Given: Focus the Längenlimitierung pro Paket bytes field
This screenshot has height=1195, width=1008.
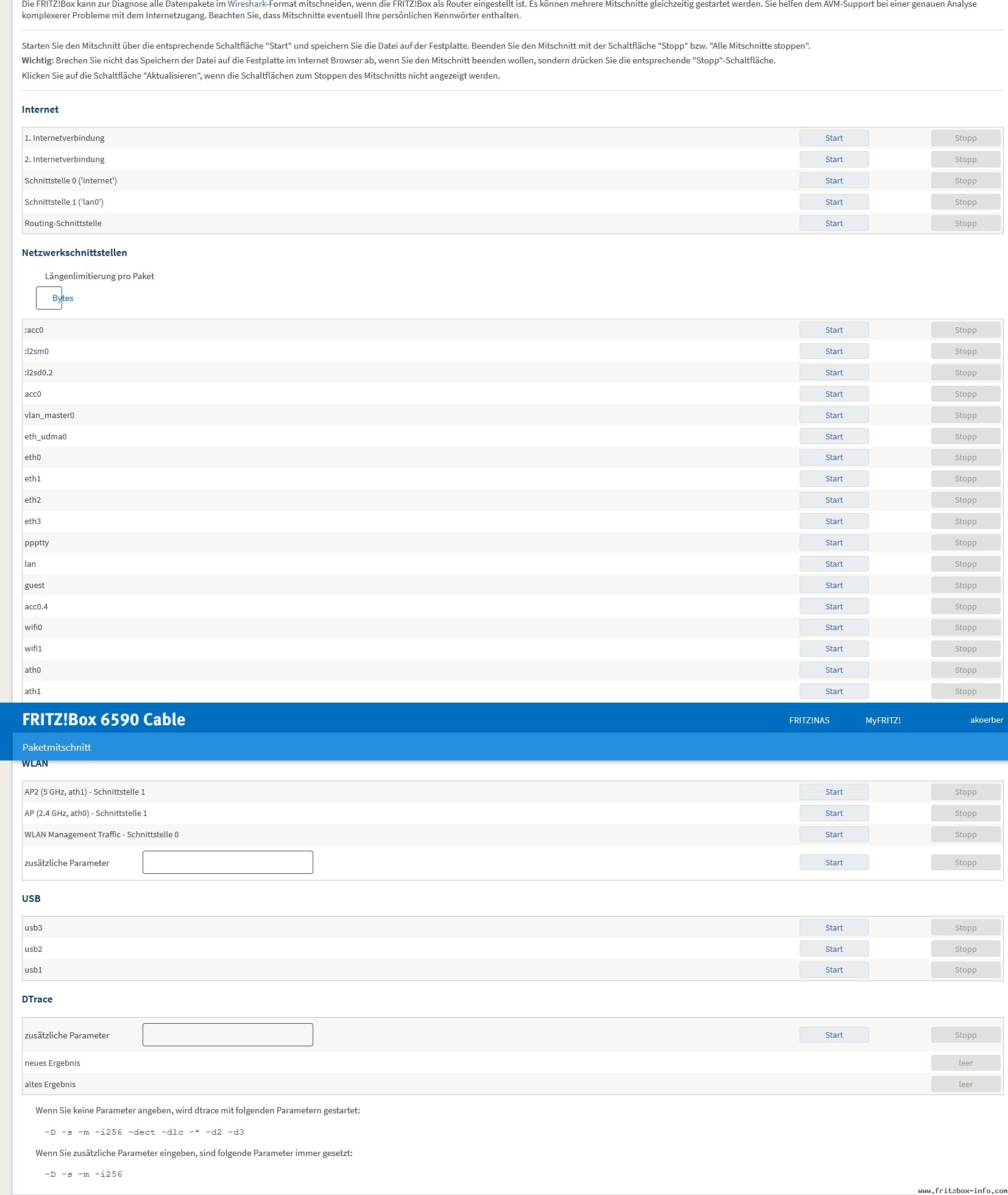Looking at the screenshot, I should [49, 298].
